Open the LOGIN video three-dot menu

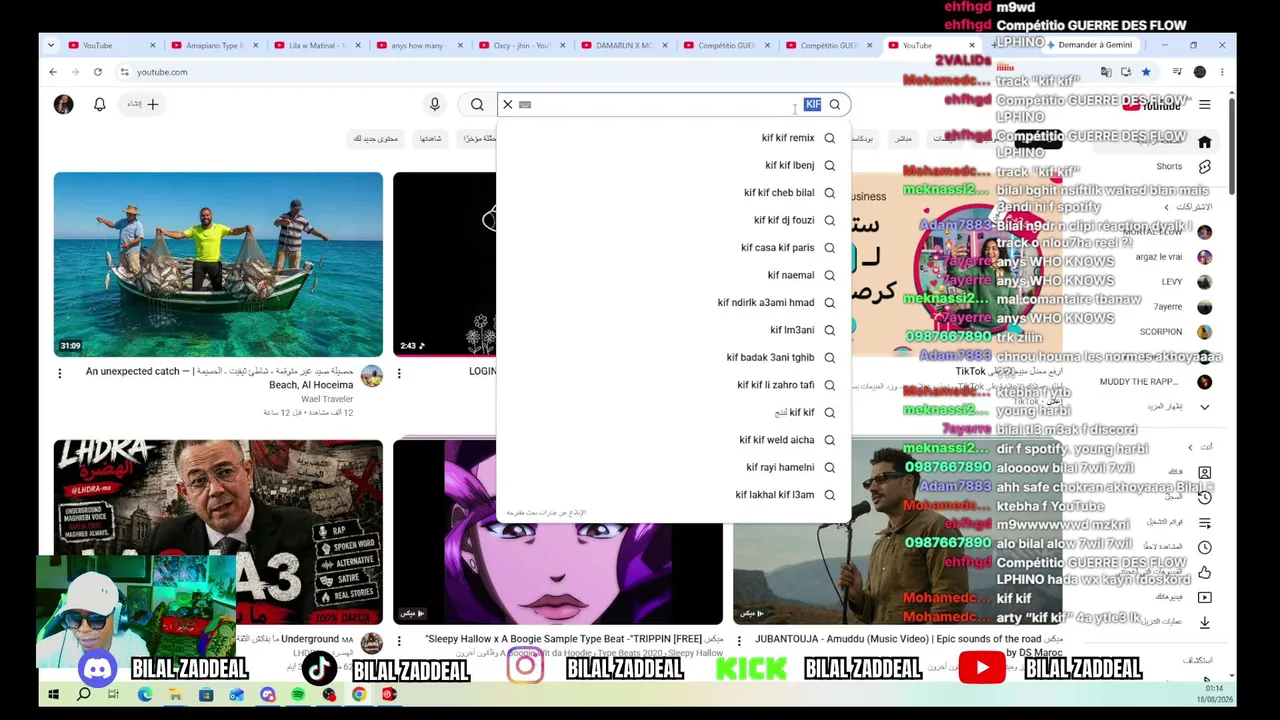[399, 373]
